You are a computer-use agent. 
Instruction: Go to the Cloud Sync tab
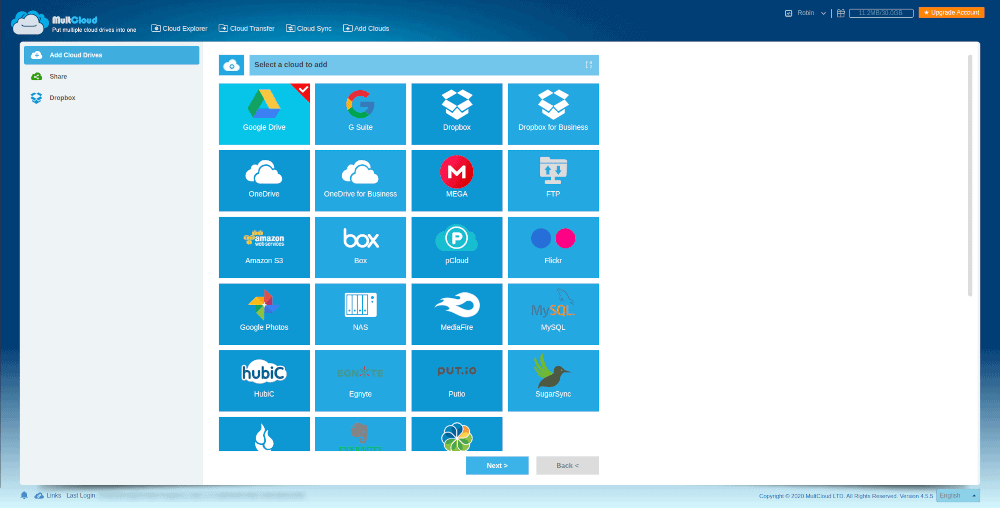point(309,28)
